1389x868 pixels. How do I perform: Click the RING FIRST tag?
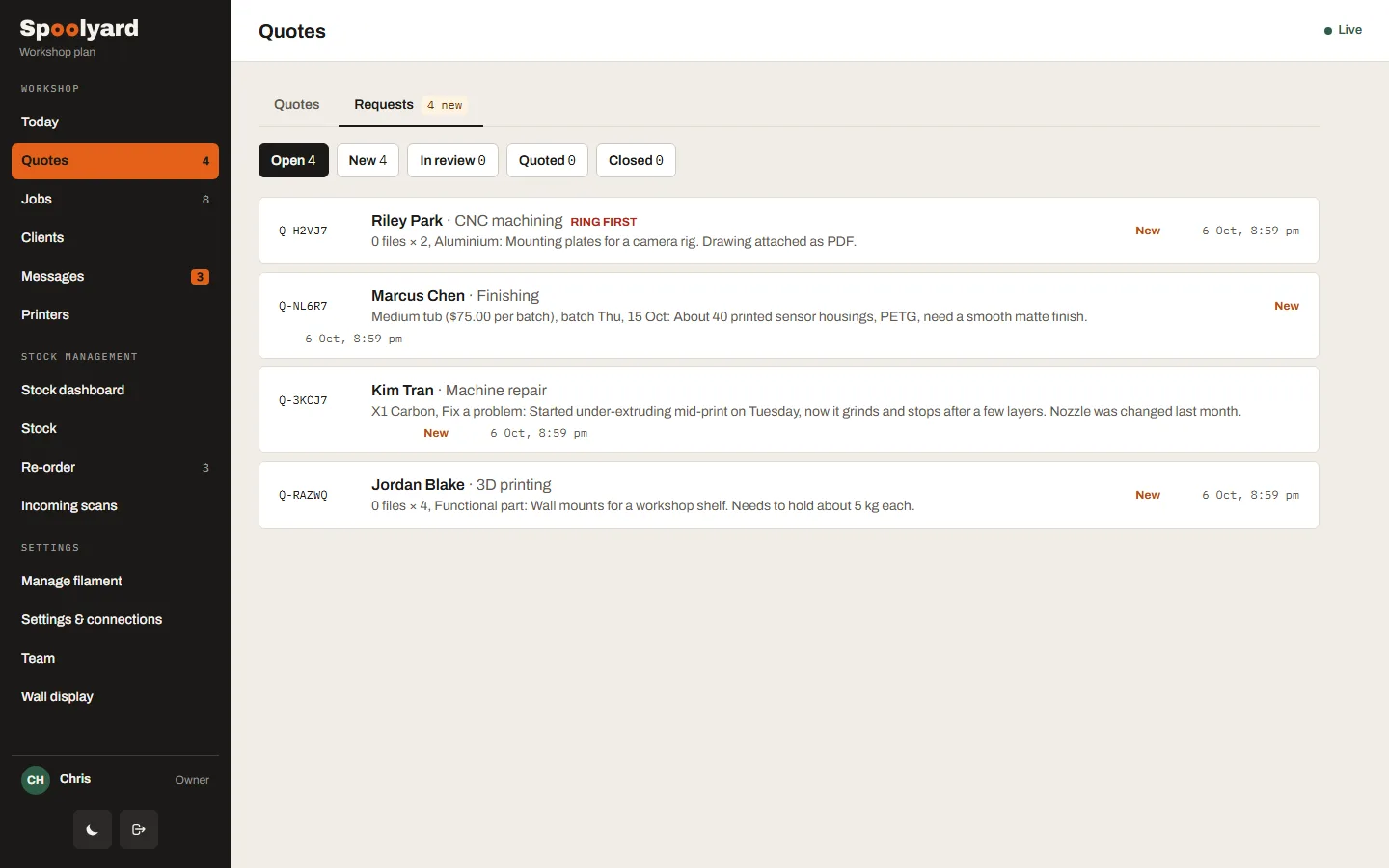604,222
